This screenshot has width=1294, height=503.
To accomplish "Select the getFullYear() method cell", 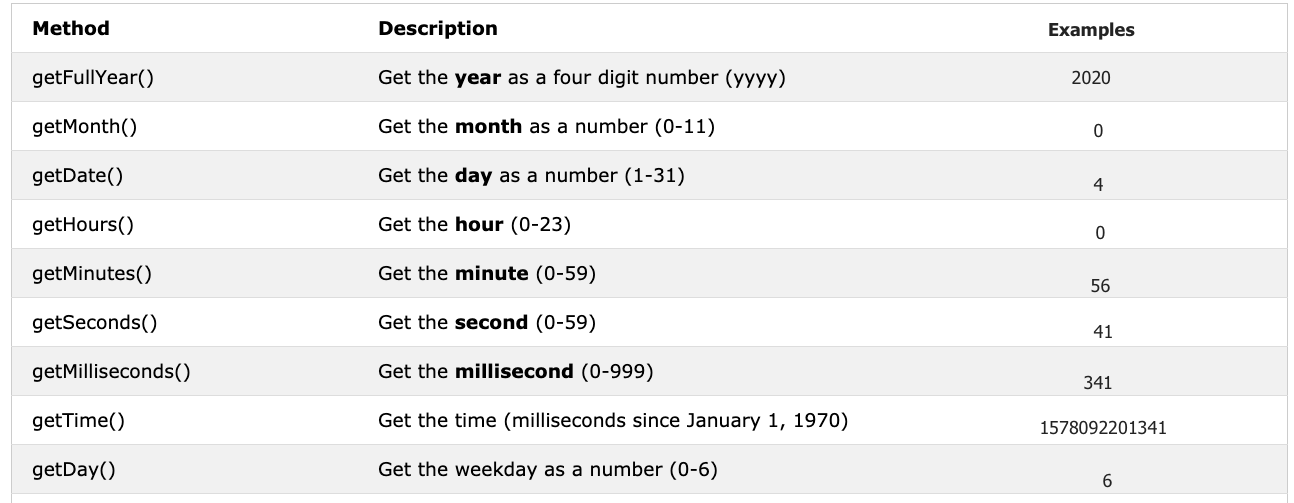I will pyautogui.click(x=93, y=78).
